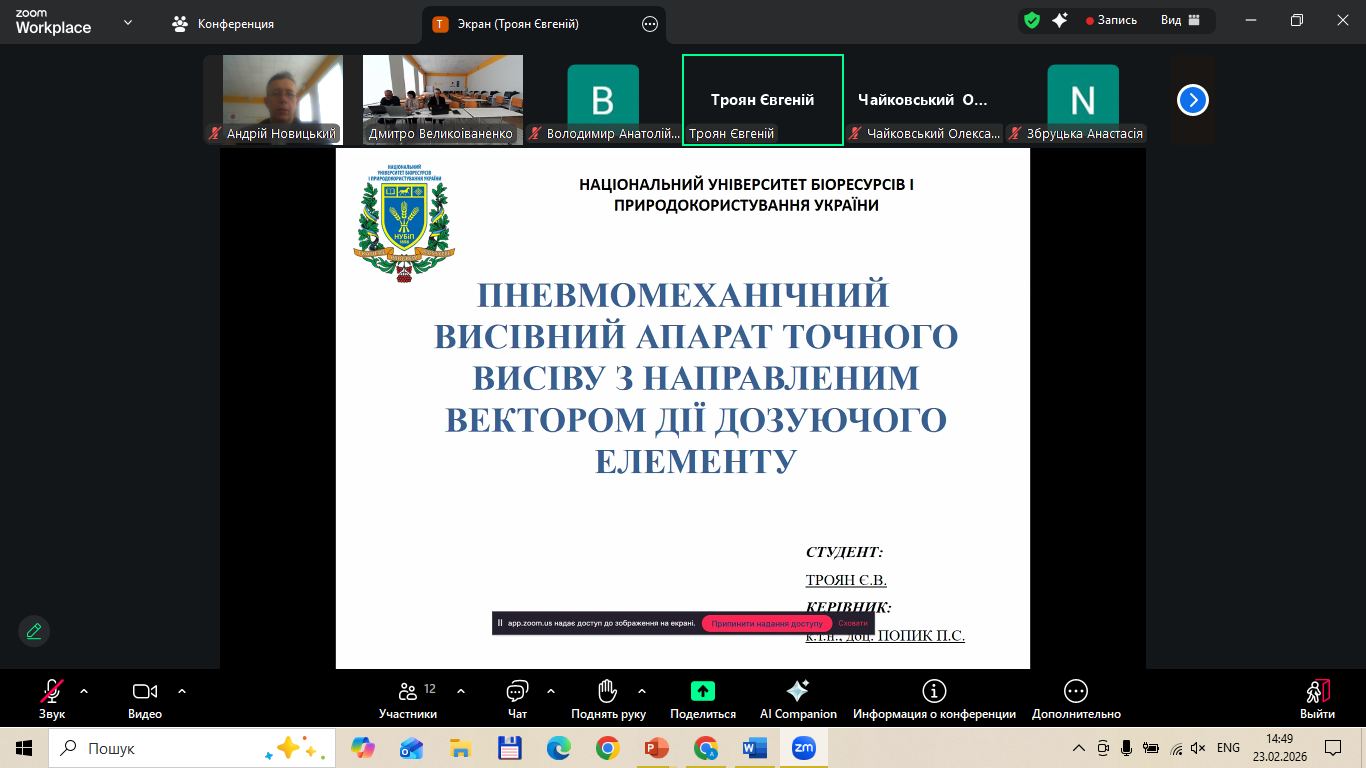Switch to the Конференция tab
The image size is (1366, 768).
(x=224, y=23)
